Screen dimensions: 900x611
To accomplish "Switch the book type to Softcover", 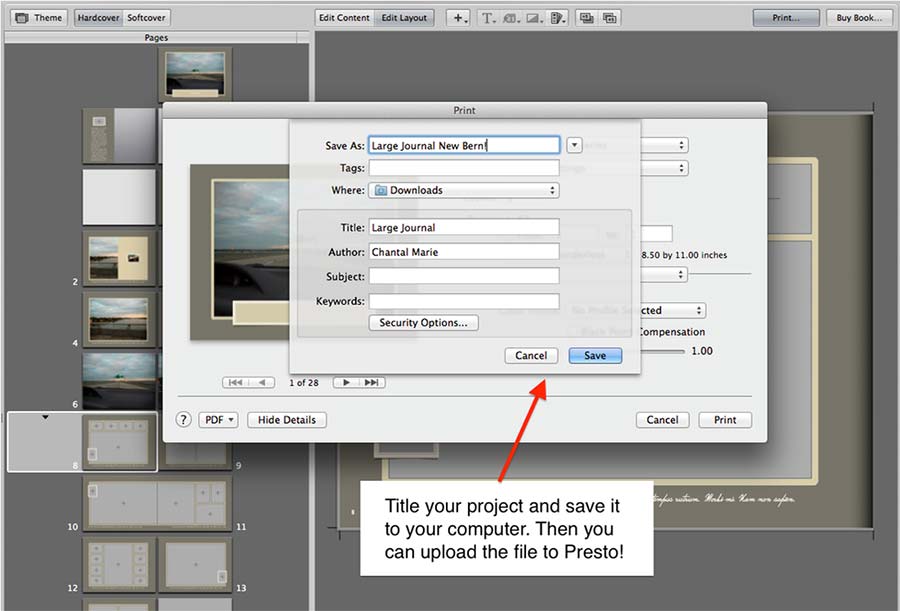I will click(146, 18).
